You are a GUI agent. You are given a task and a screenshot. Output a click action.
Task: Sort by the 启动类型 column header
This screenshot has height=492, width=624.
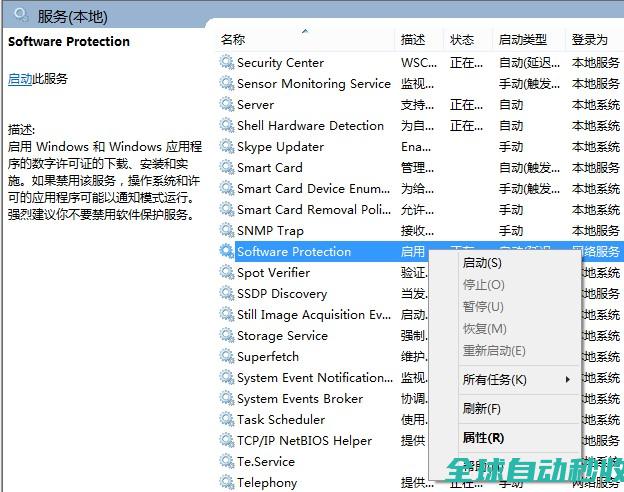point(523,39)
